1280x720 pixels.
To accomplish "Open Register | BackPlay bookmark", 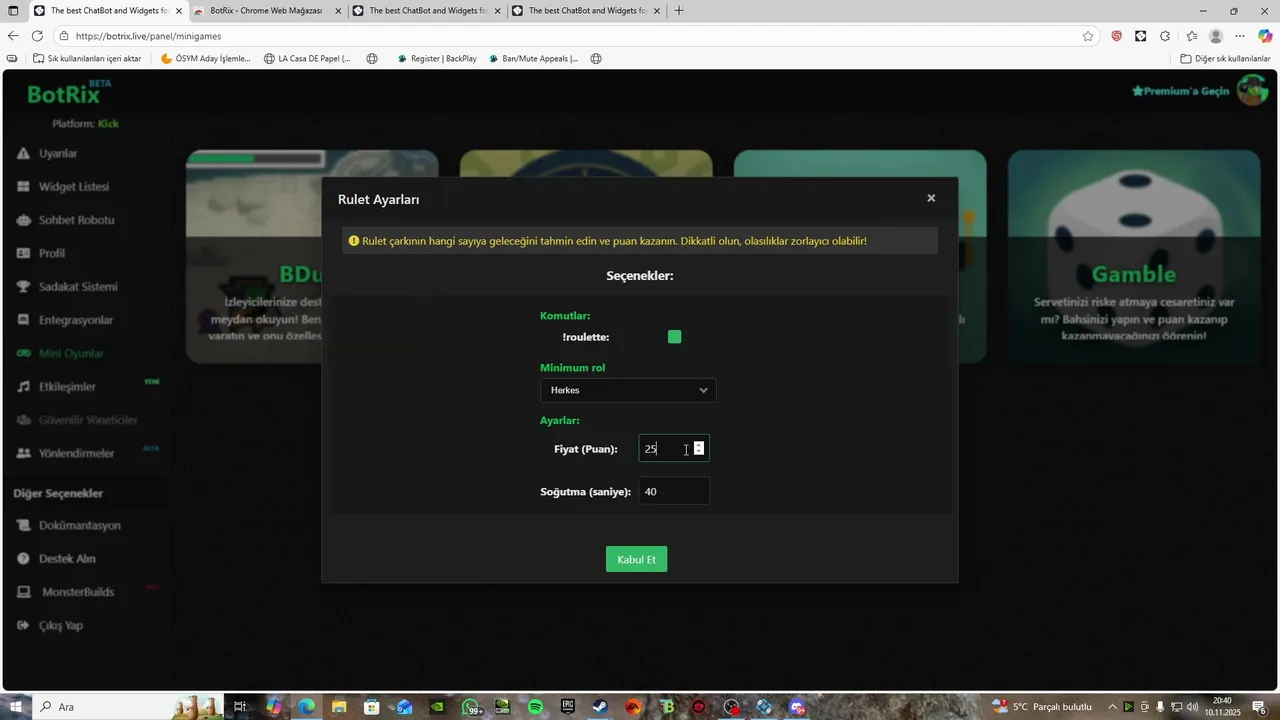I will click(x=437, y=59).
